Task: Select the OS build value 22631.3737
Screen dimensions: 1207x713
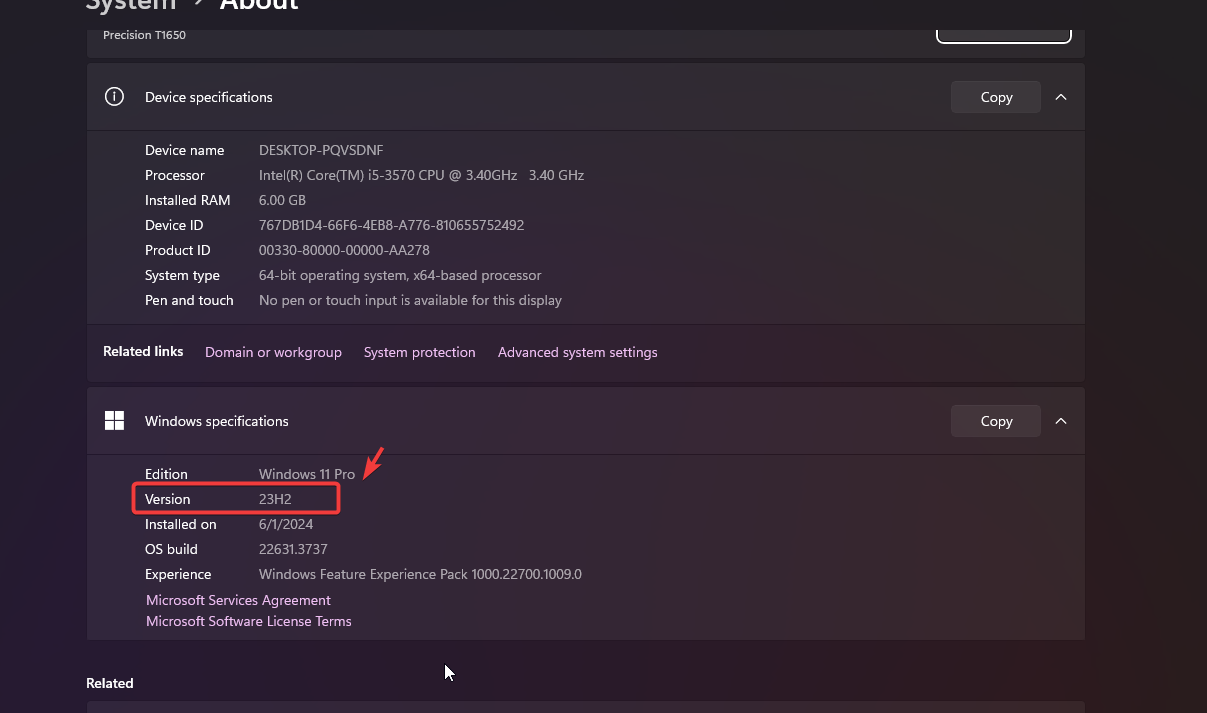Action: tap(293, 549)
